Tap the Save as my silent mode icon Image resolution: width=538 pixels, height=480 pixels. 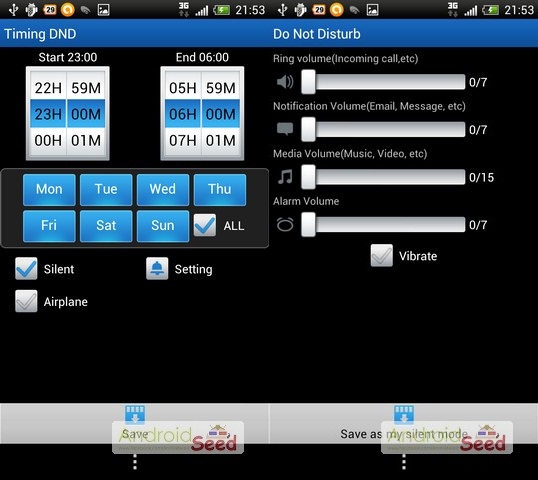pos(404,415)
